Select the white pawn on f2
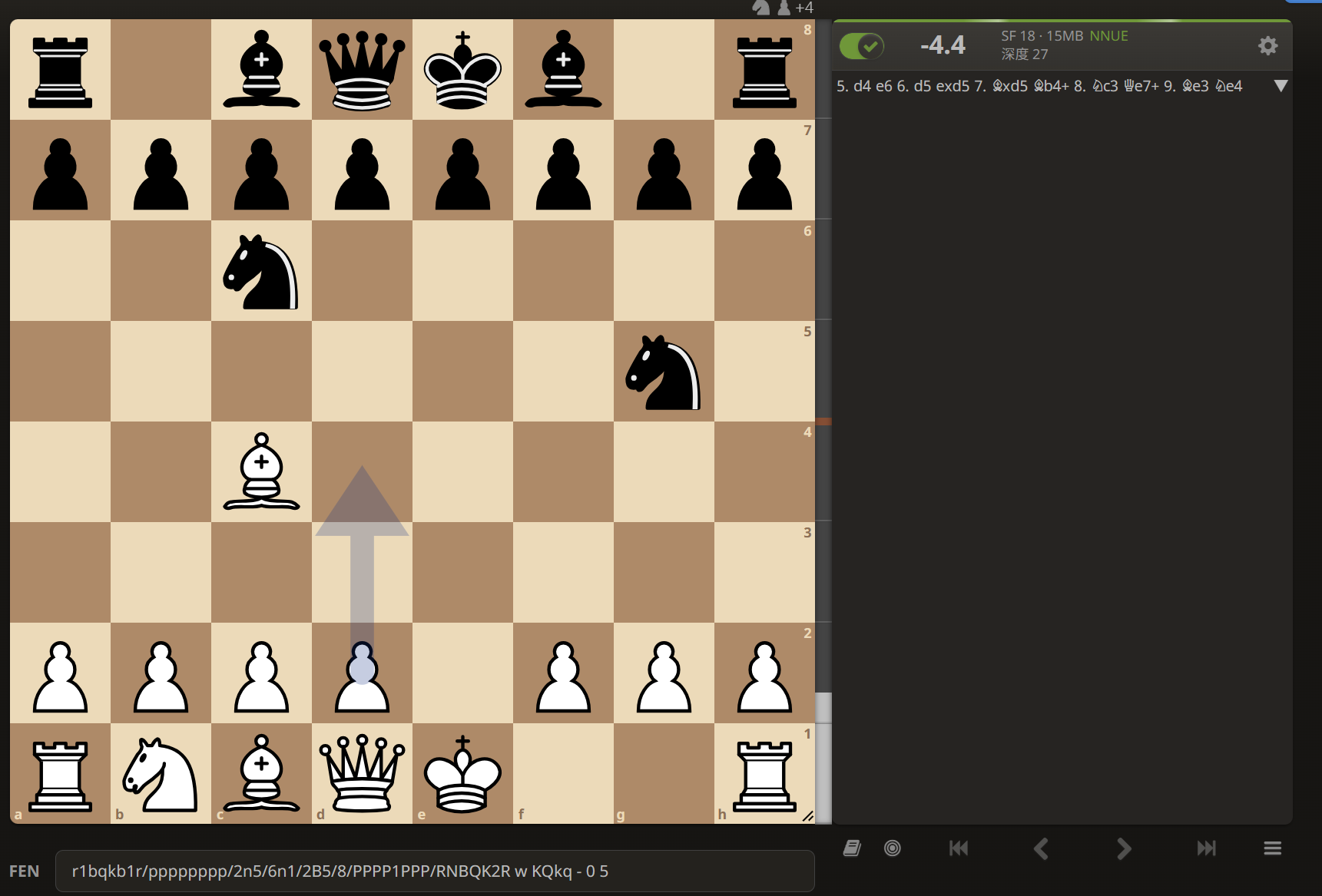Image resolution: width=1322 pixels, height=896 pixels. click(563, 673)
